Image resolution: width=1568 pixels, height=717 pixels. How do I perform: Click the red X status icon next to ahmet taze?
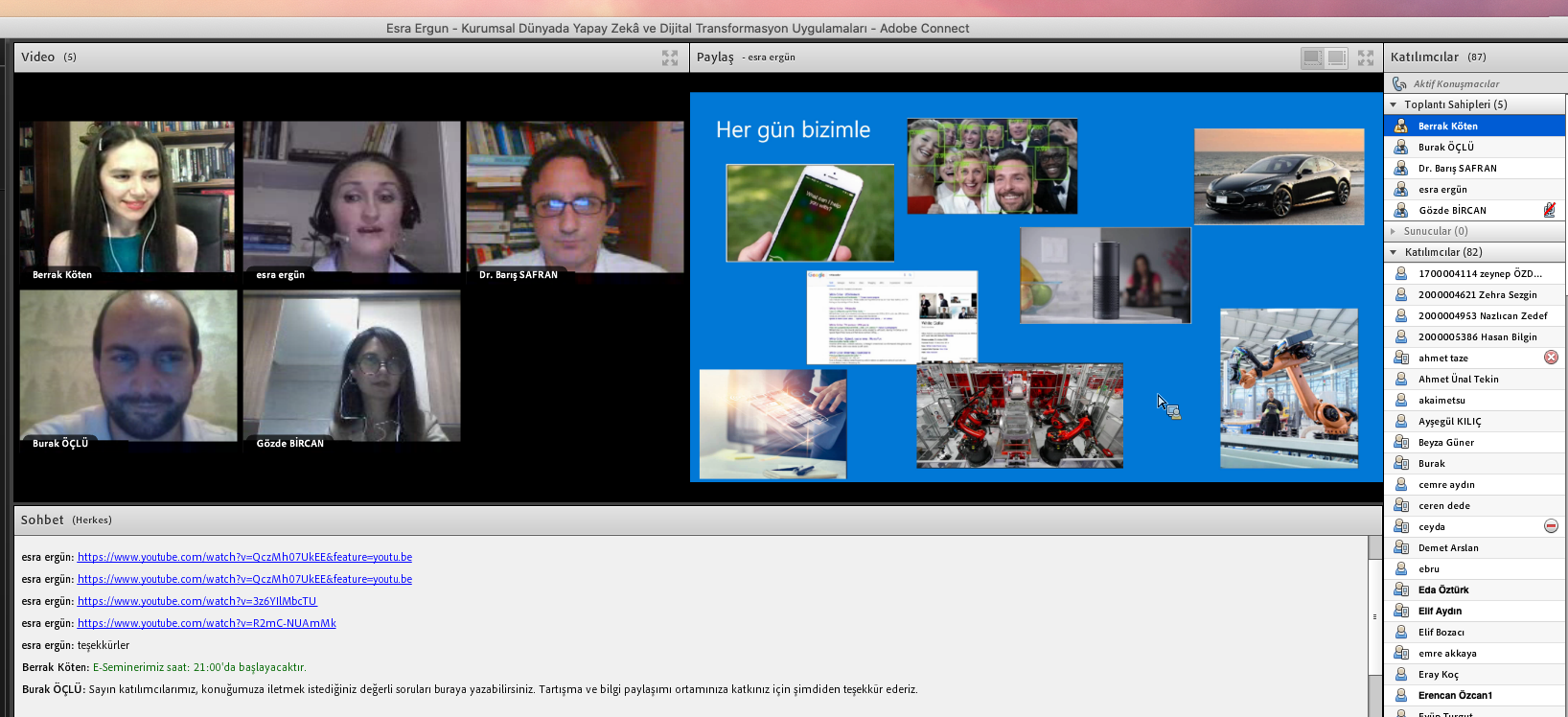point(1551,358)
